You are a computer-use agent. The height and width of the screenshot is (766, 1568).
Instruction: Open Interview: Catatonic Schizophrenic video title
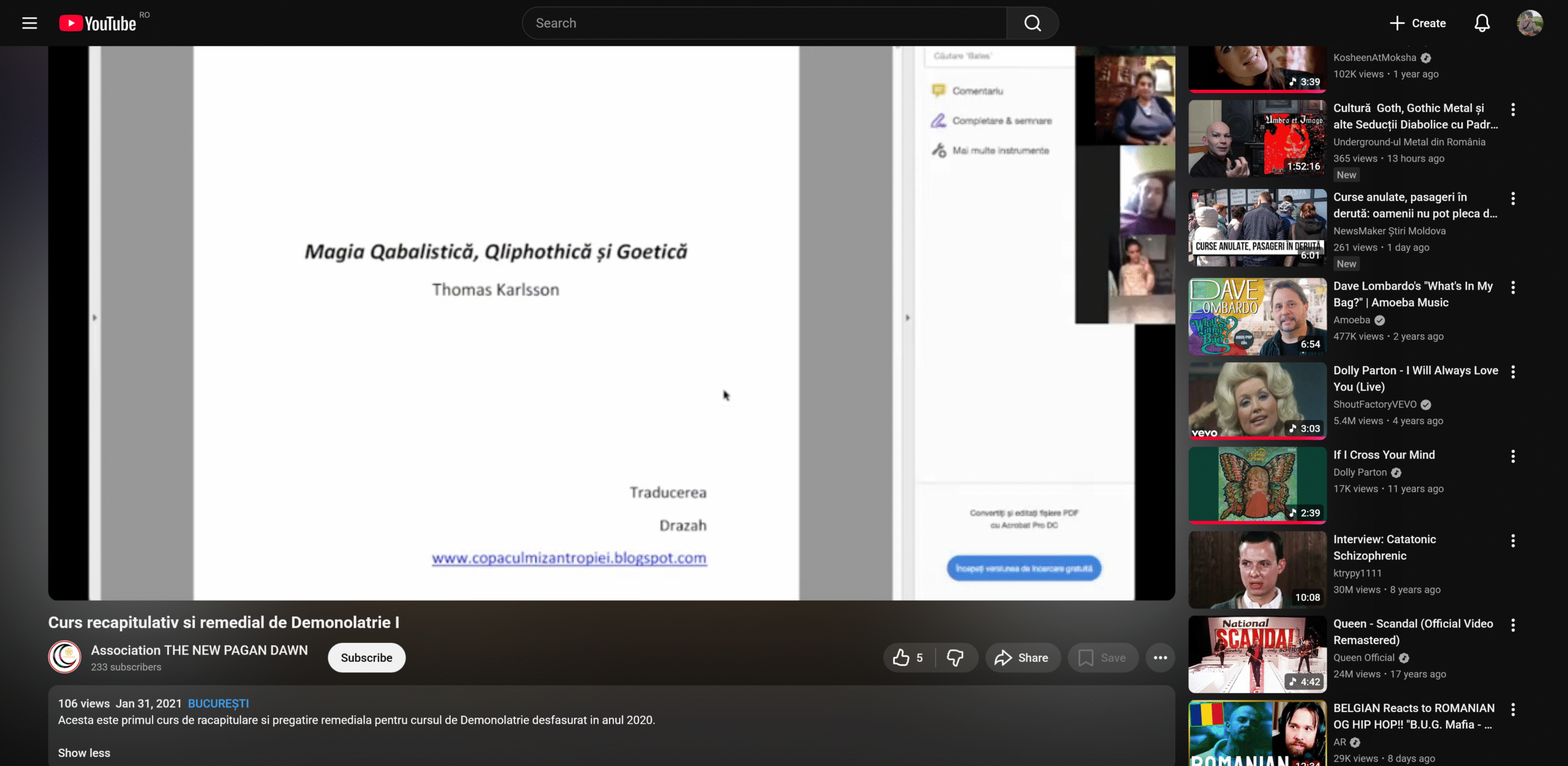[x=1384, y=547]
